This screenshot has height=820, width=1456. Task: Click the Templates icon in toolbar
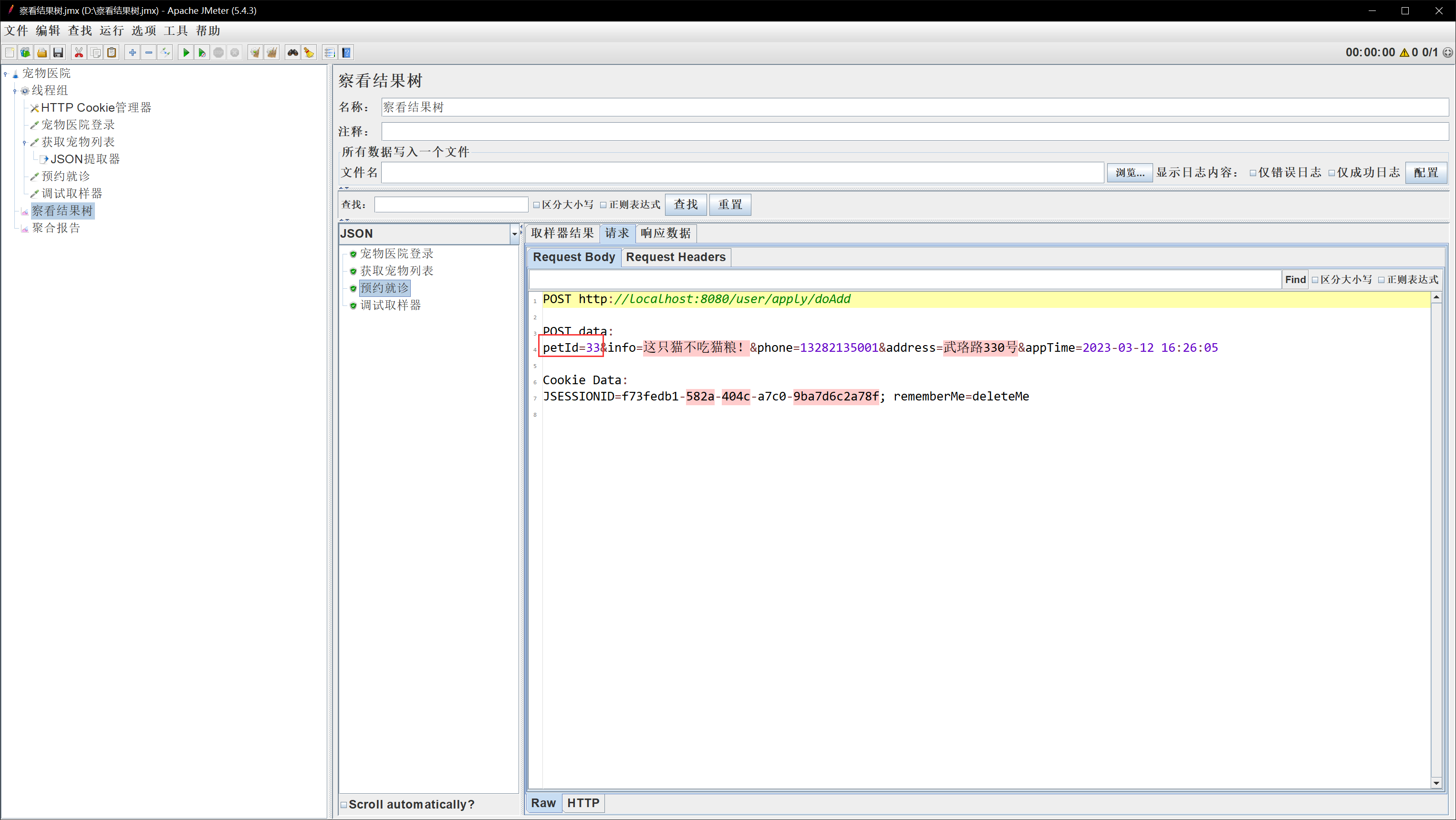[x=25, y=53]
